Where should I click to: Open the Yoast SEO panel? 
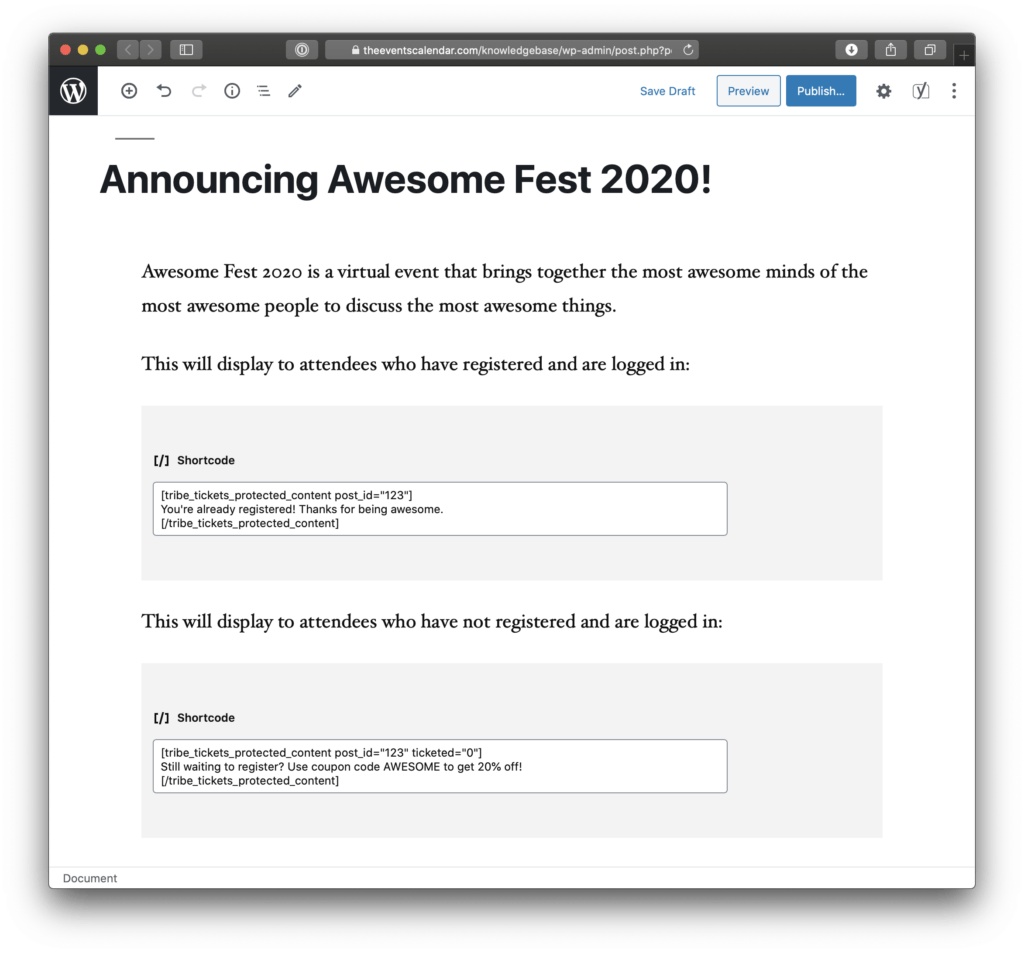click(x=920, y=91)
